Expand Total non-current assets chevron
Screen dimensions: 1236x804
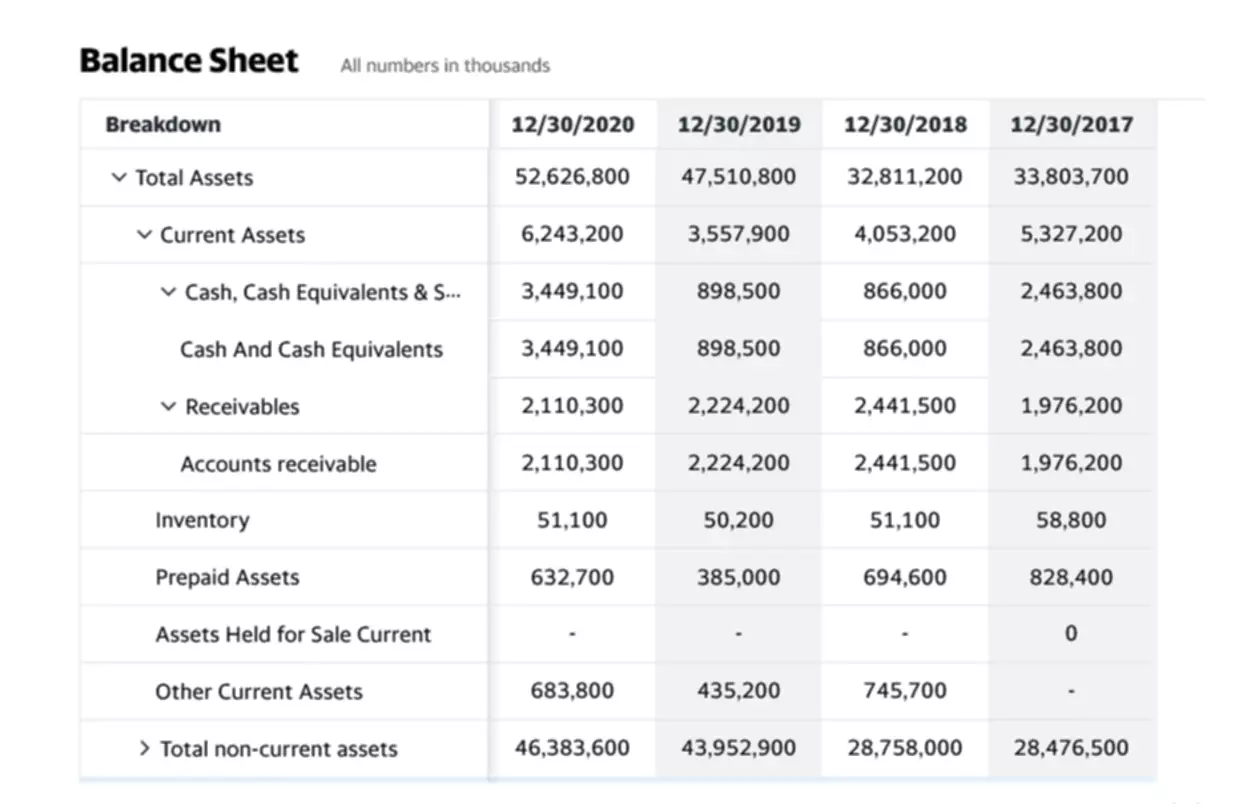pyautogui.click(x=145, y=748)
